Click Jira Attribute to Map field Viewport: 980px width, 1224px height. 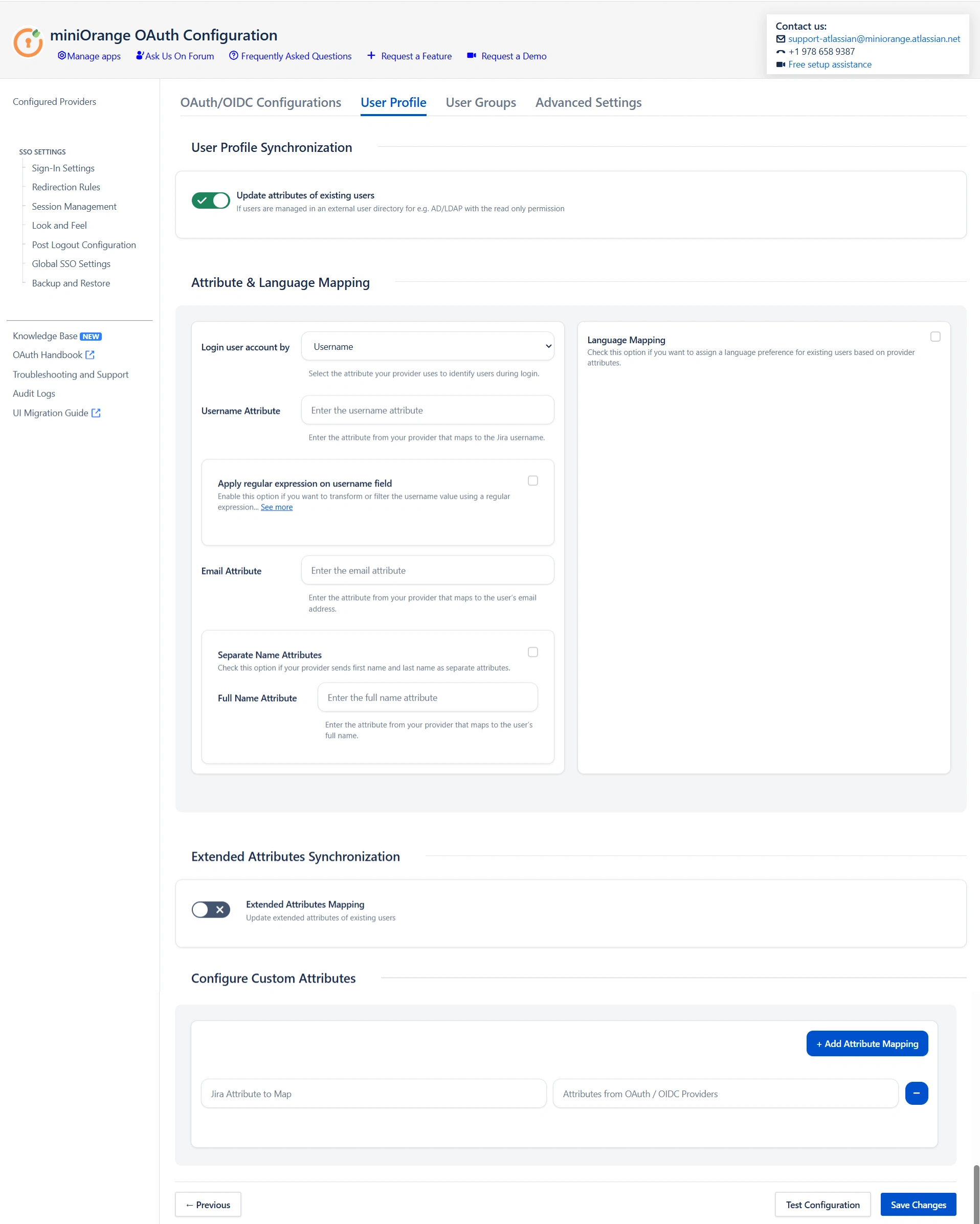[x=373, y=1094]
